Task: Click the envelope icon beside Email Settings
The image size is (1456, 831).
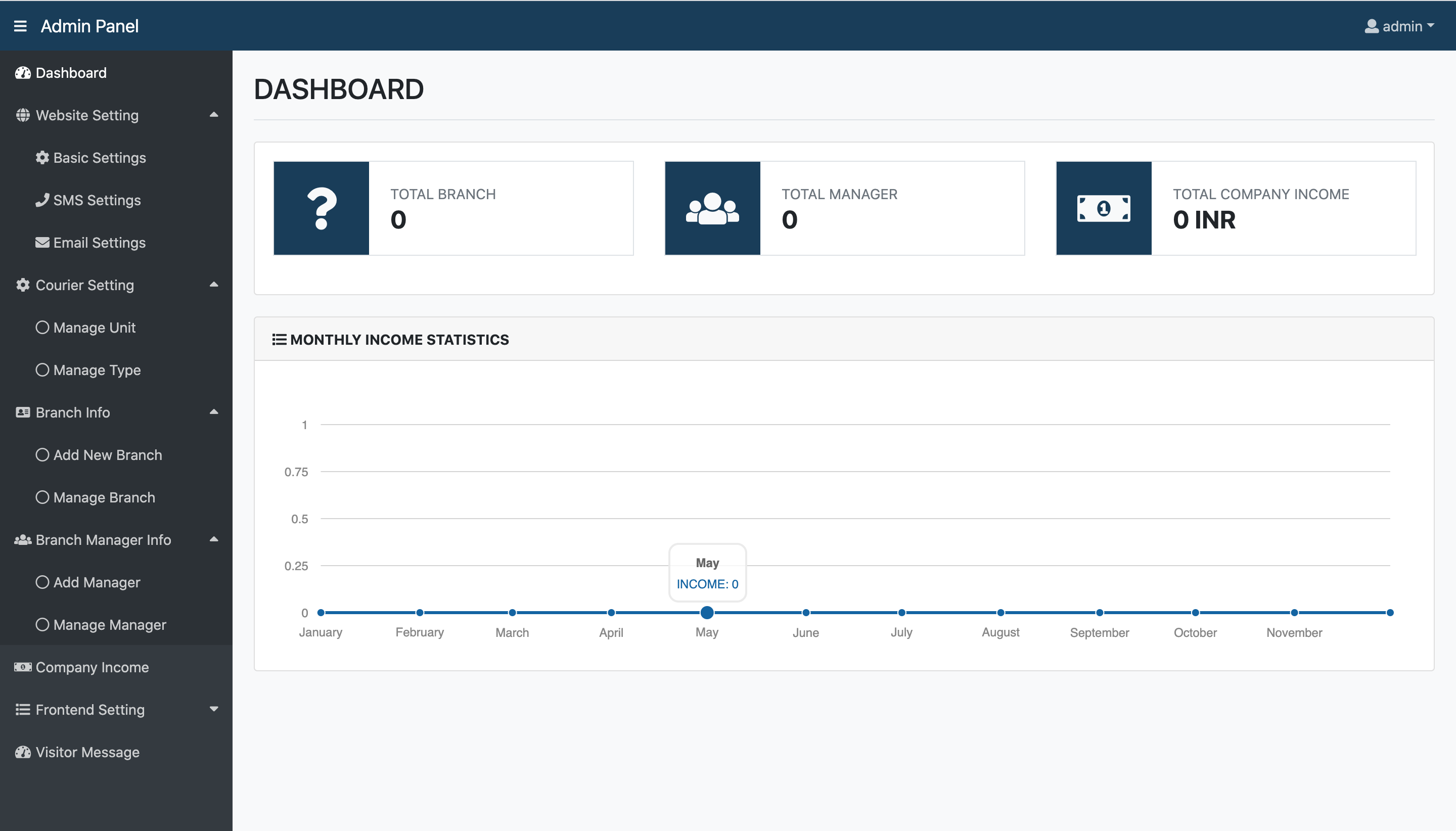Action: pyautogui.click(x=42, y=243)
